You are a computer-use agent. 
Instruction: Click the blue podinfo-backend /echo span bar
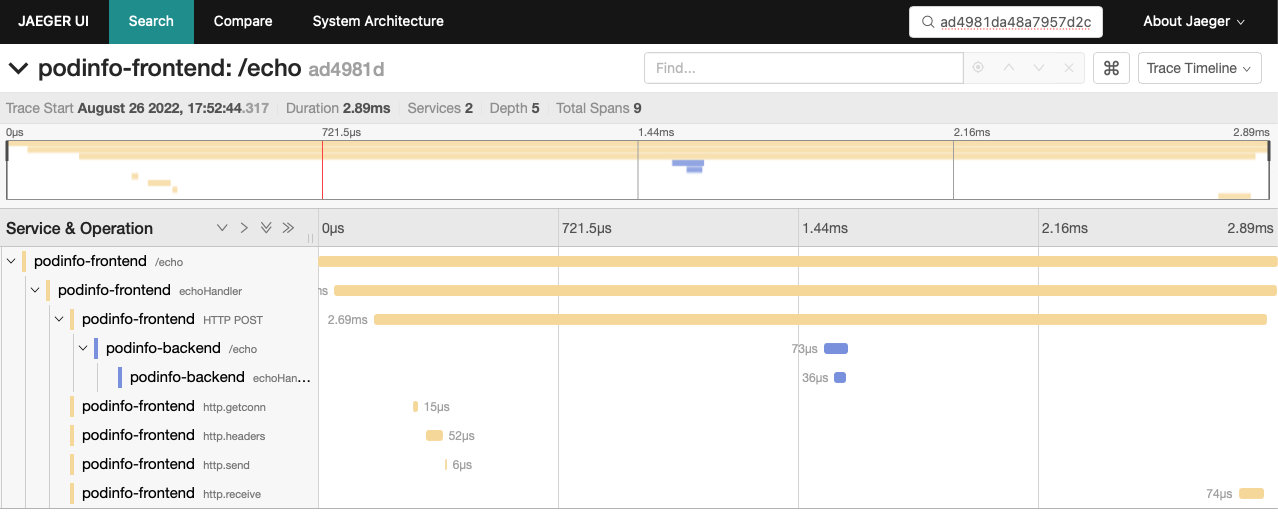(x=835, y=349)
